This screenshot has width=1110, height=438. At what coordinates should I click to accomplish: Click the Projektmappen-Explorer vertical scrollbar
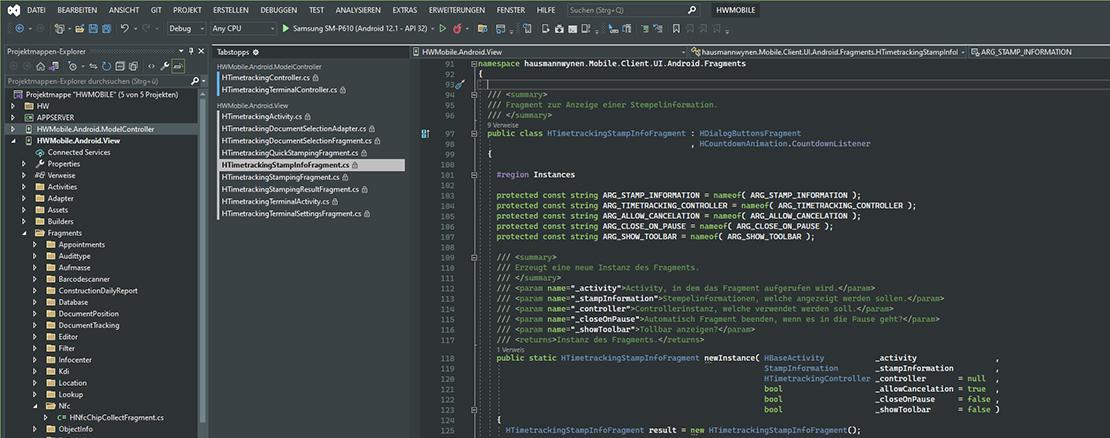204,255
